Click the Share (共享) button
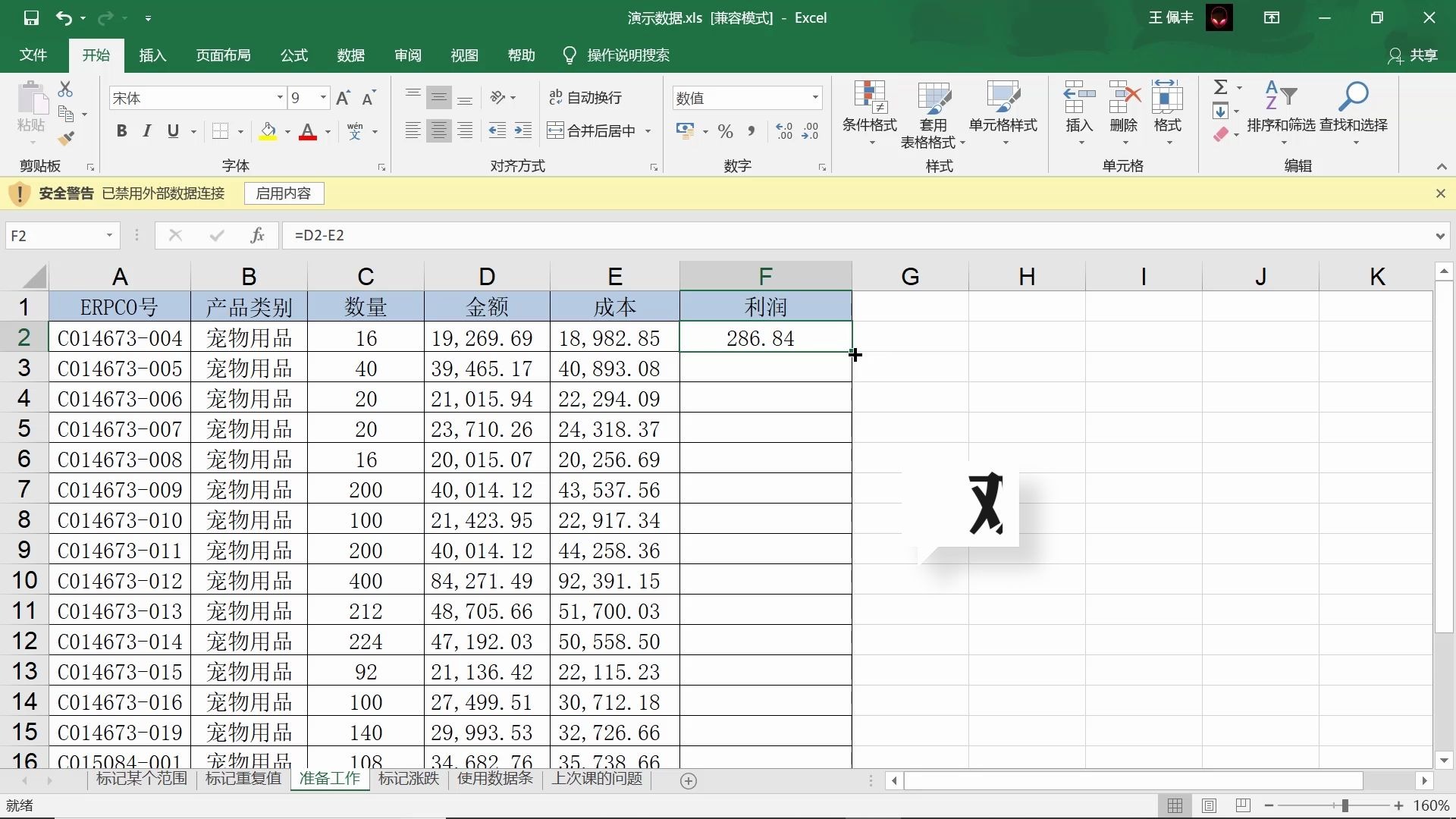The height and width of the screenshot is (819, 1456). [x=1414, y=55]
